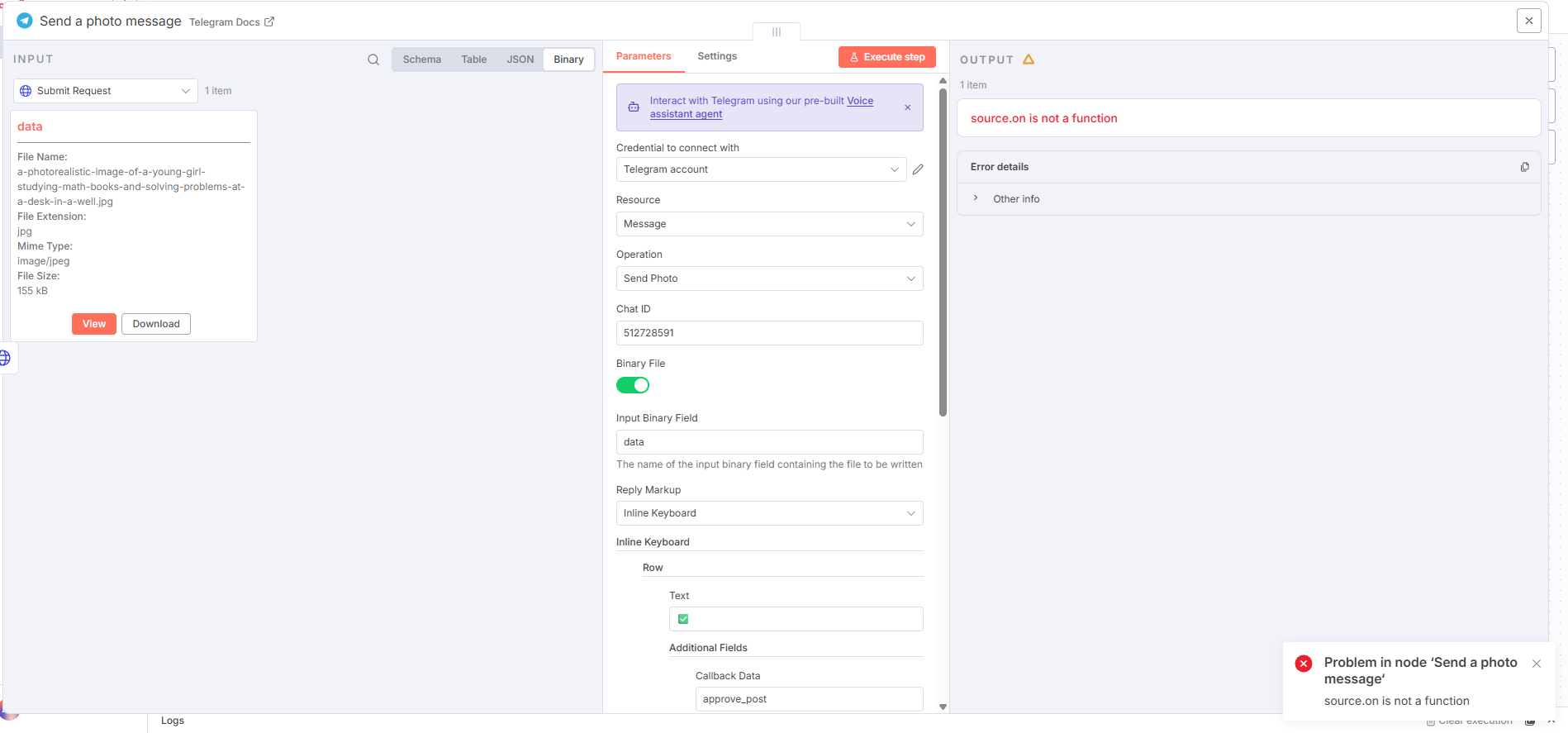Dismiss the Voice assistant agent banner
1568x733 pixels.
(907, 107)
